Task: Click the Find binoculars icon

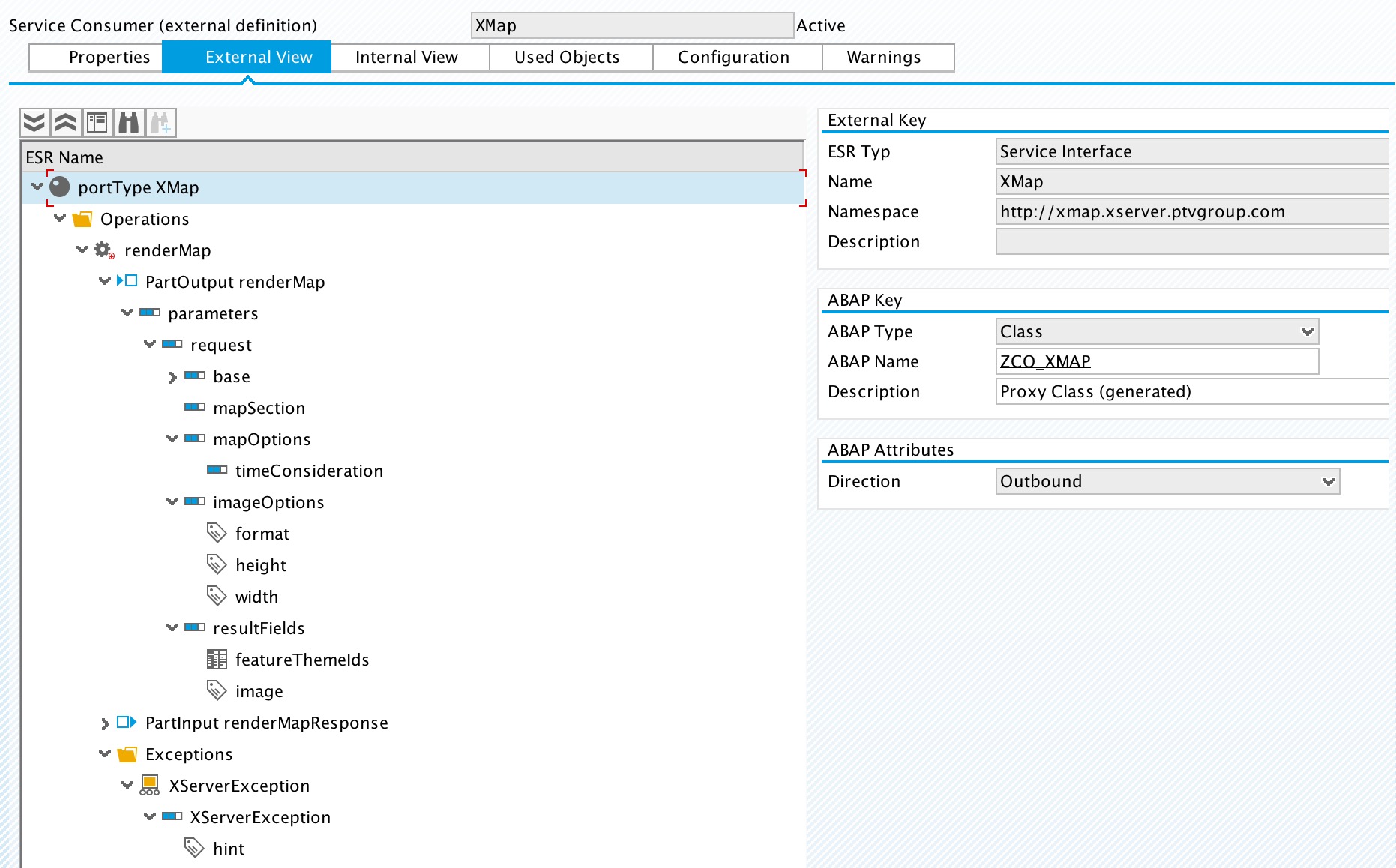Action: tap(129, 123)
